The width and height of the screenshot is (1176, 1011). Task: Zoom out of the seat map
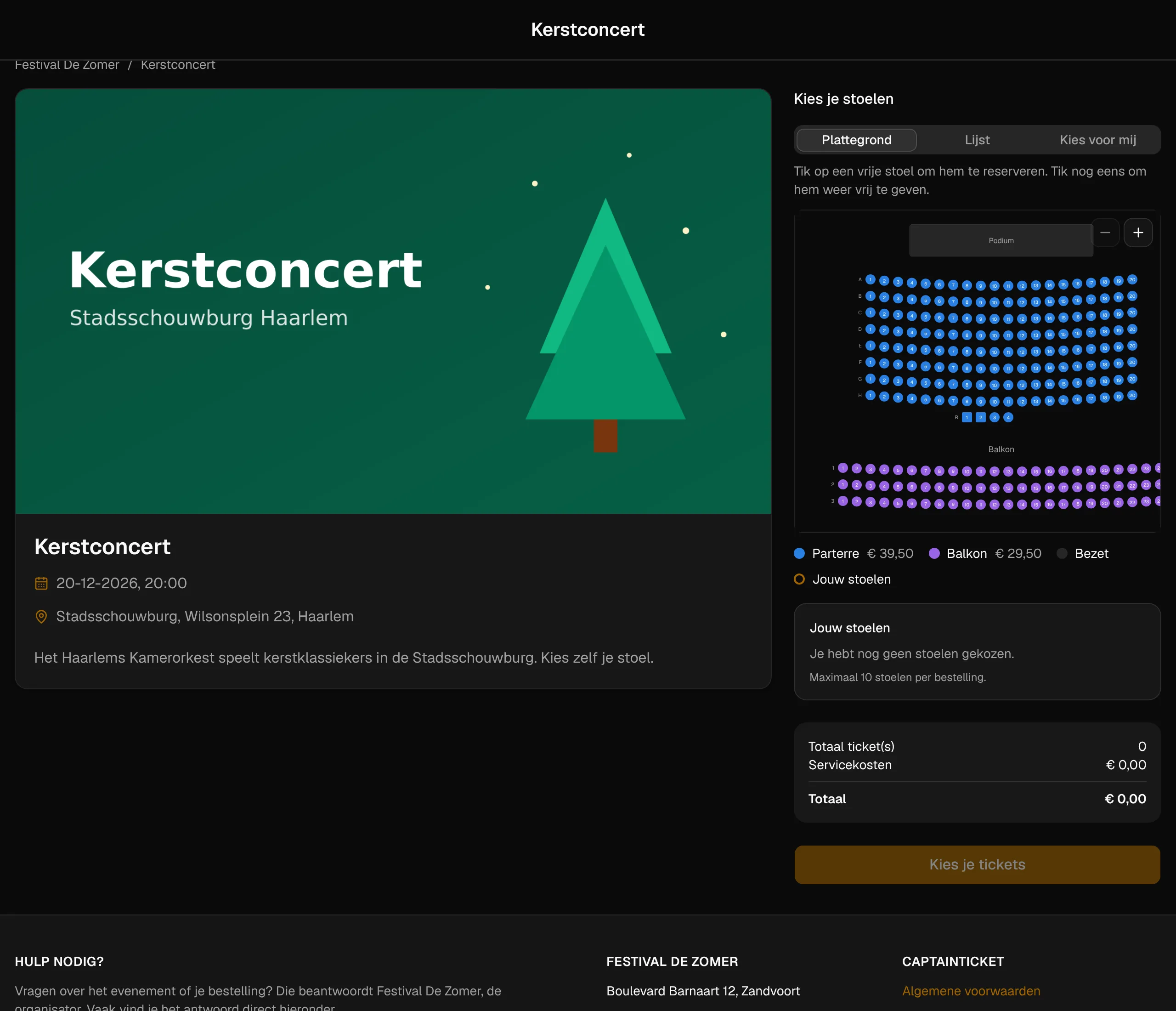click(x=1105, y=233)
